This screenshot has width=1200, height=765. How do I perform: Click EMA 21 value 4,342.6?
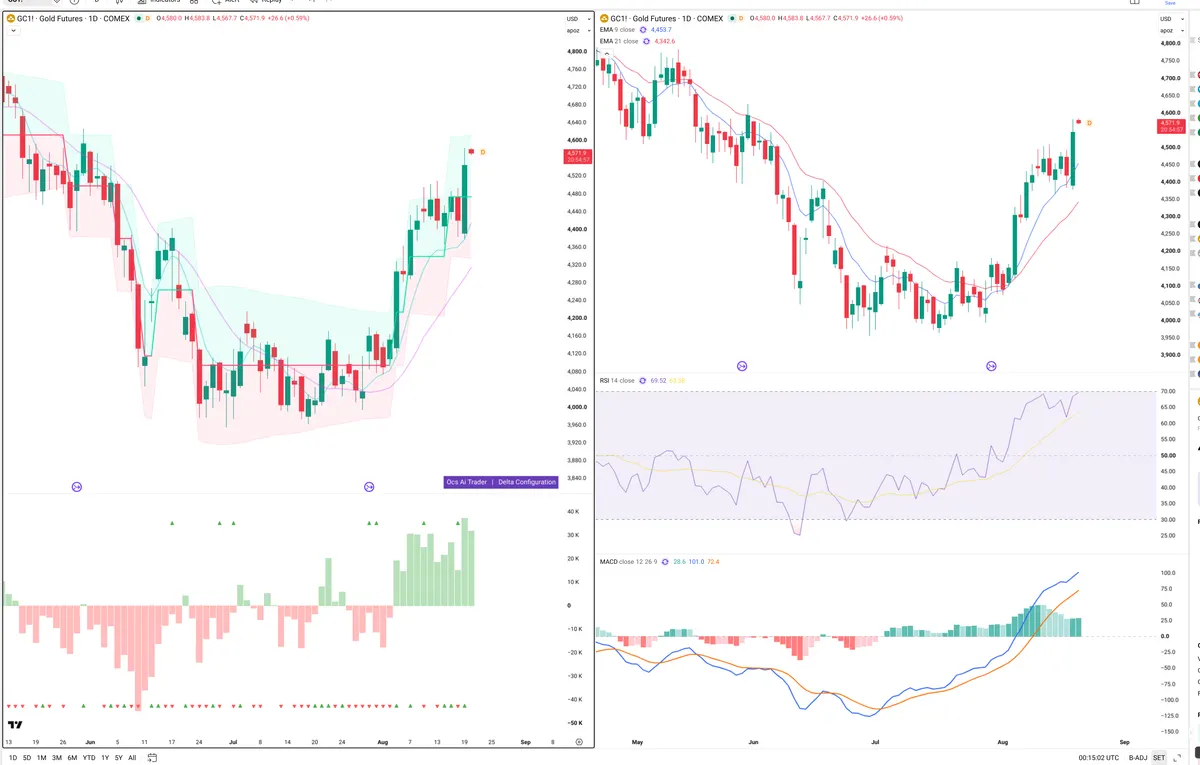[x=664, y=42]
